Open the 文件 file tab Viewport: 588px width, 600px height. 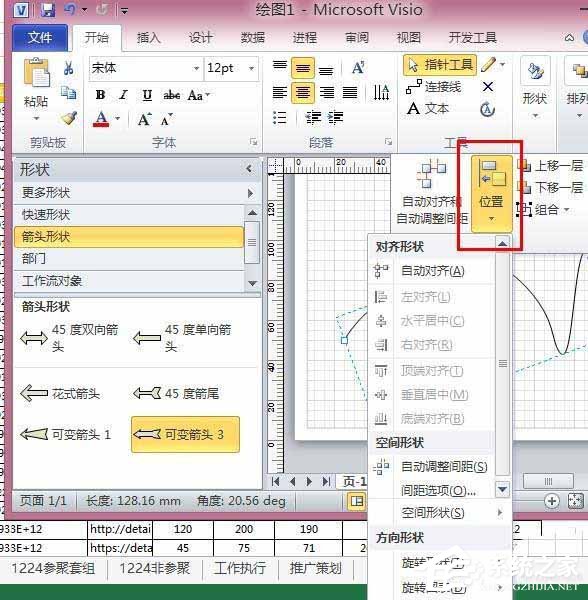coord(40,38)
